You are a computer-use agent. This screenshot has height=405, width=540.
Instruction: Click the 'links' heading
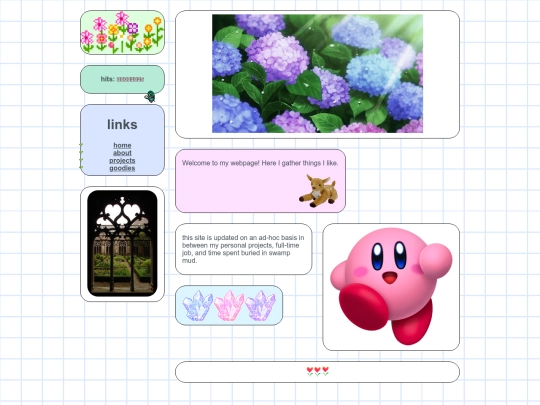[122, 124]
